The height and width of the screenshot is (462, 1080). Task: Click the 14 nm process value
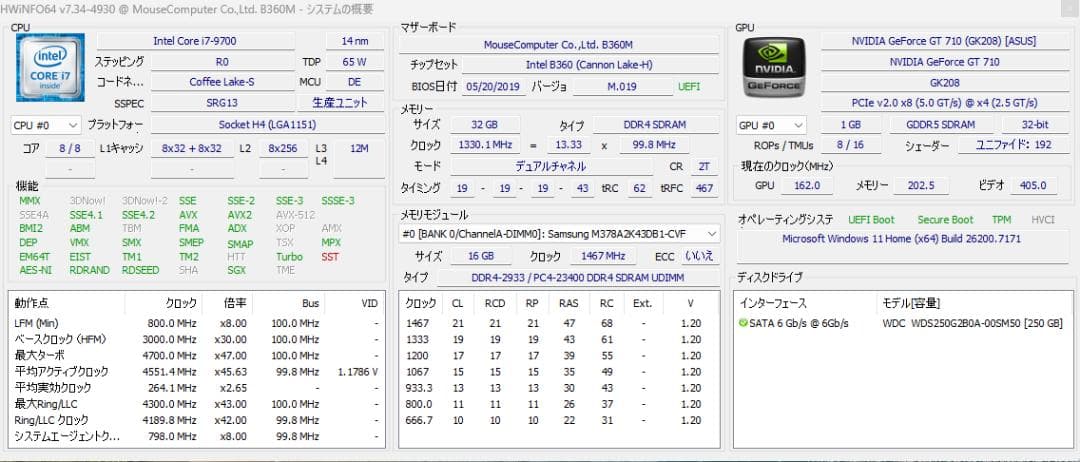coord(355,41)
